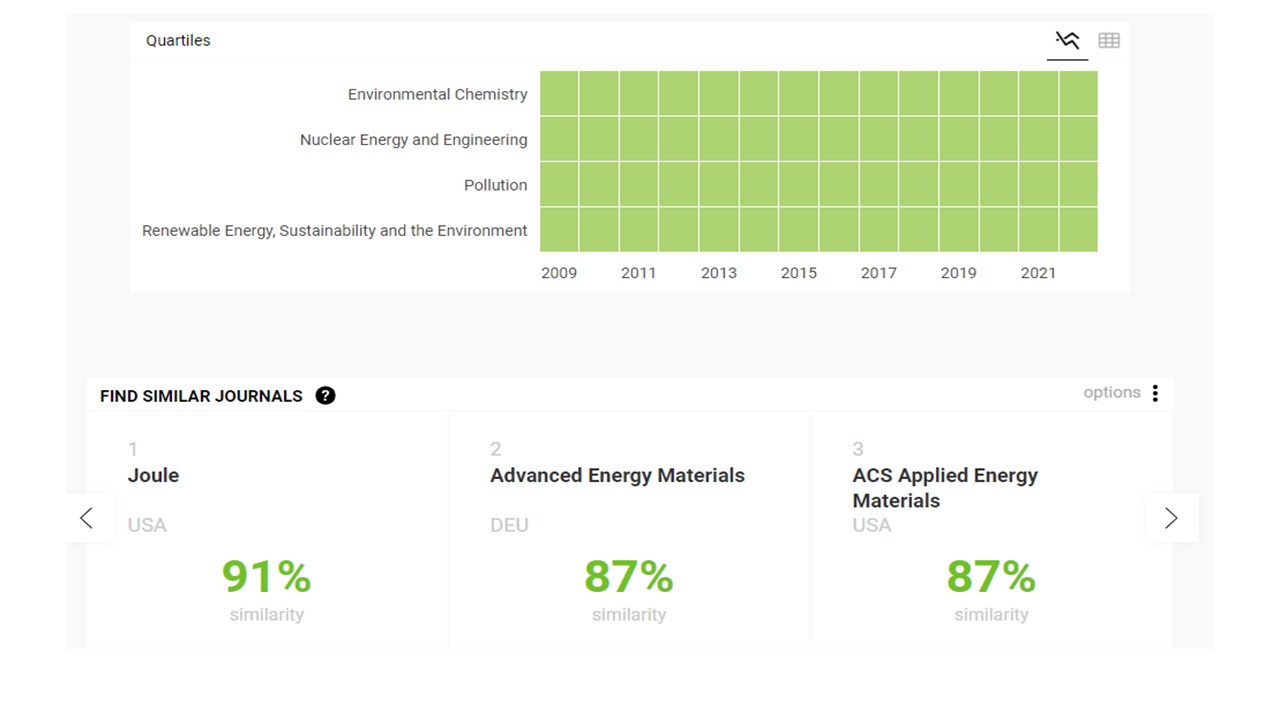
Task: Click the Renewable Energy, Sustainability category label
Action: pos(334,230)
